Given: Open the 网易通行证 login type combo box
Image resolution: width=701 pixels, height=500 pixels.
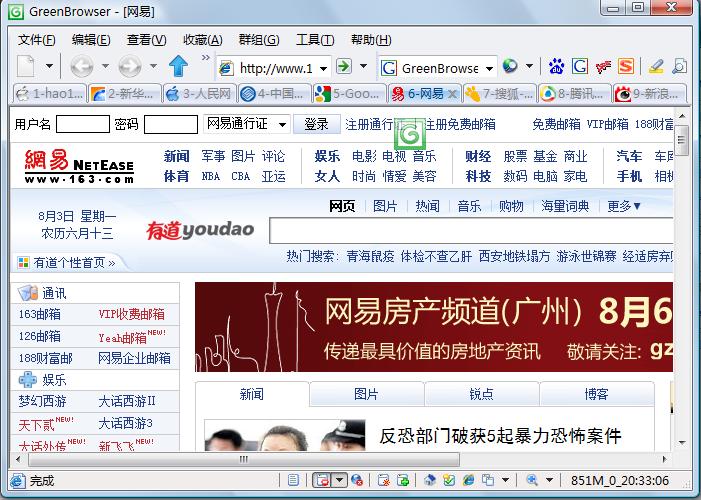Looking at the screenshot, I should point(247,124).
